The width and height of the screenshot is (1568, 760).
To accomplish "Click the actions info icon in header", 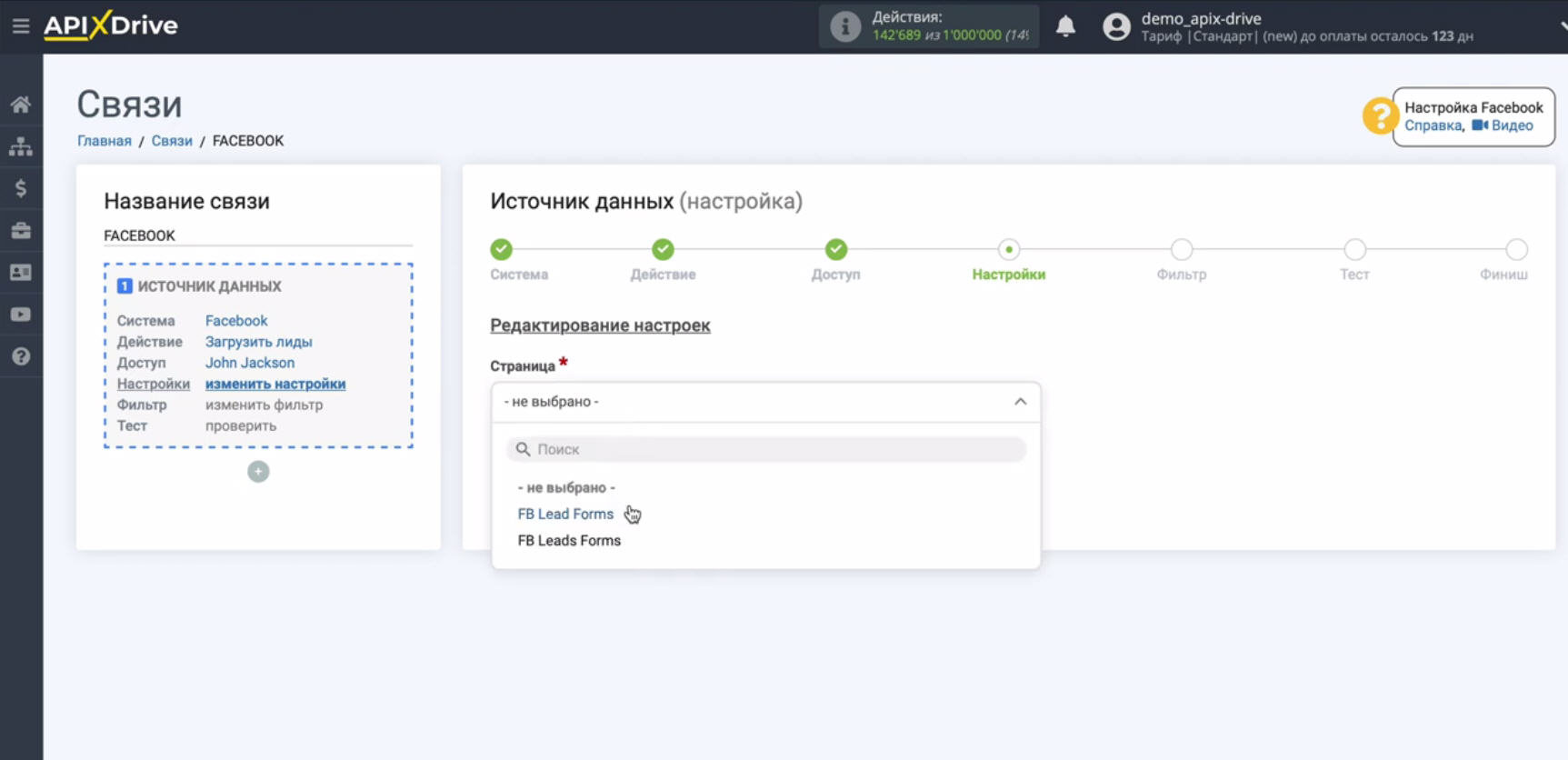I will pos(845,26).
